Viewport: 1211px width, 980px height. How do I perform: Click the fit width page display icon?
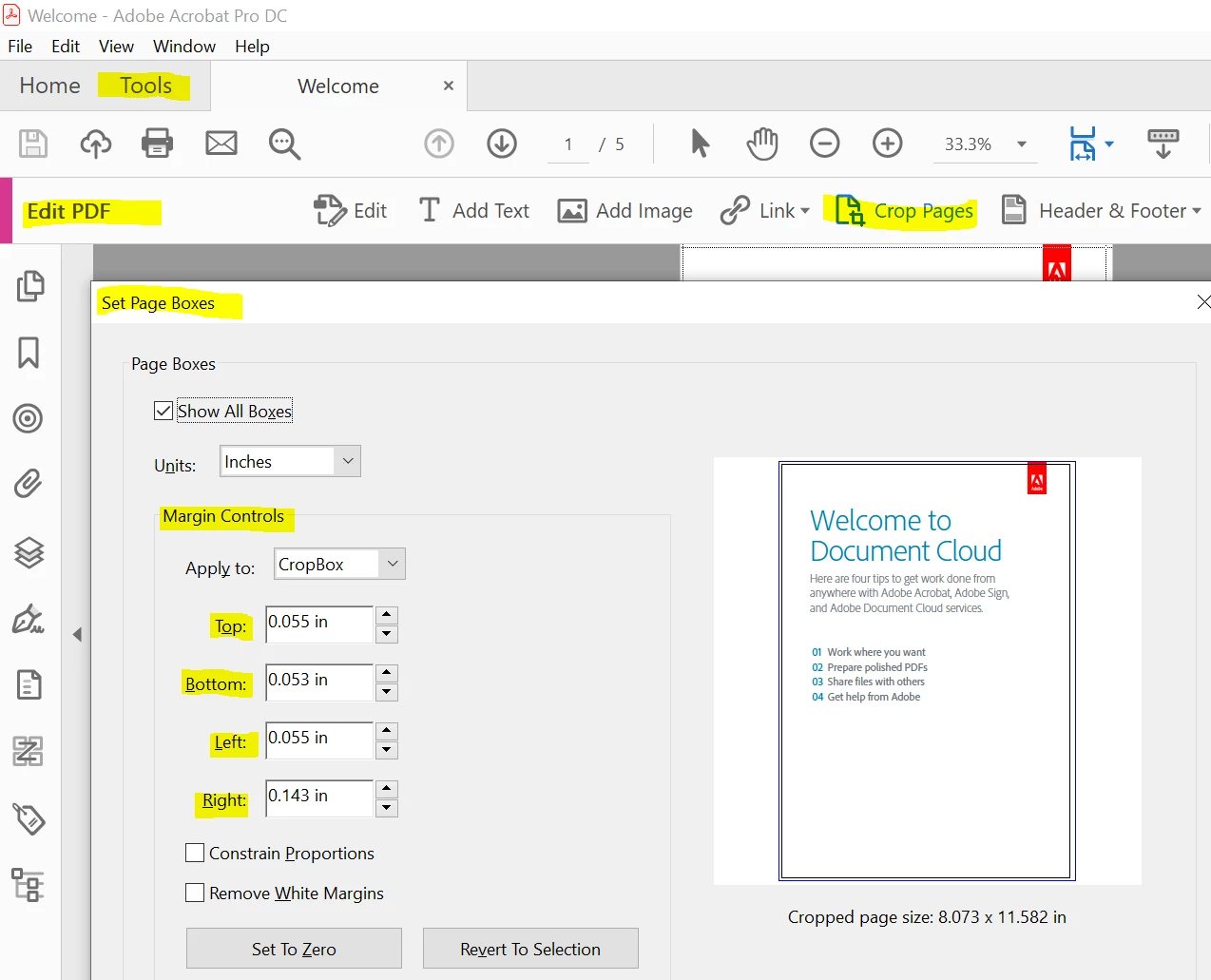click(x=1083, y=144)
